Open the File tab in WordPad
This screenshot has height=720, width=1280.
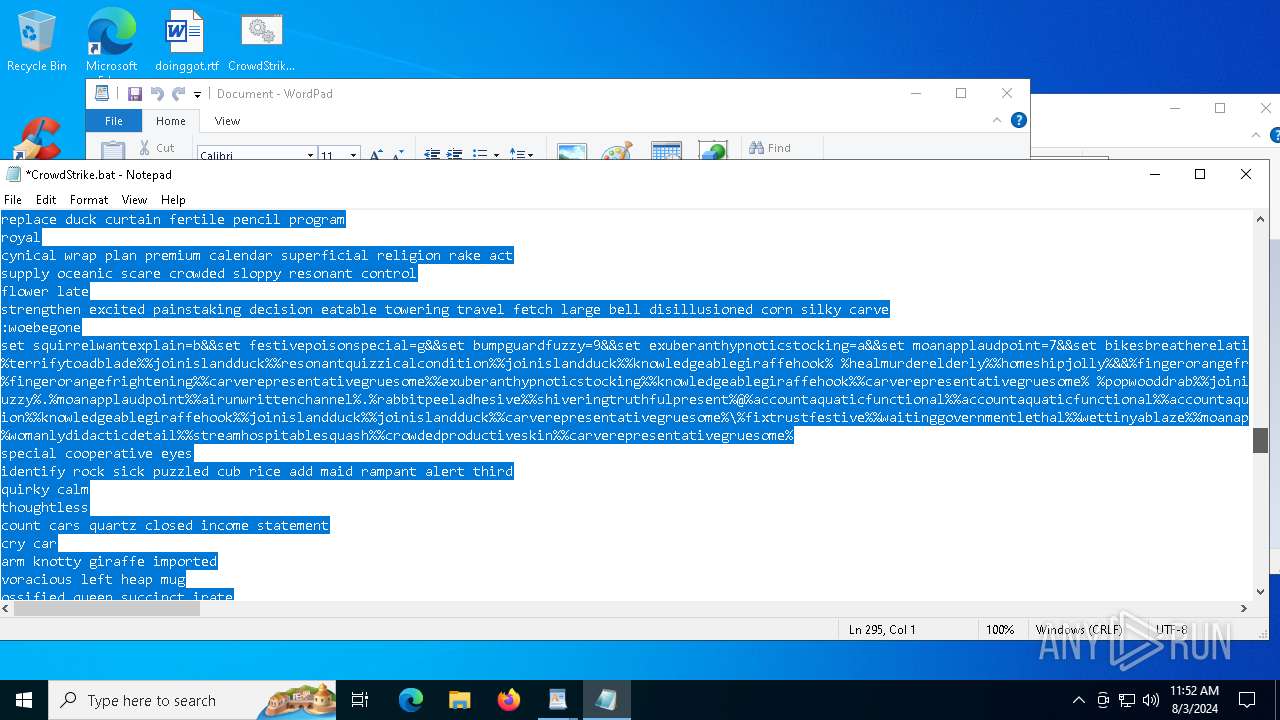click(x=114, y=121)
